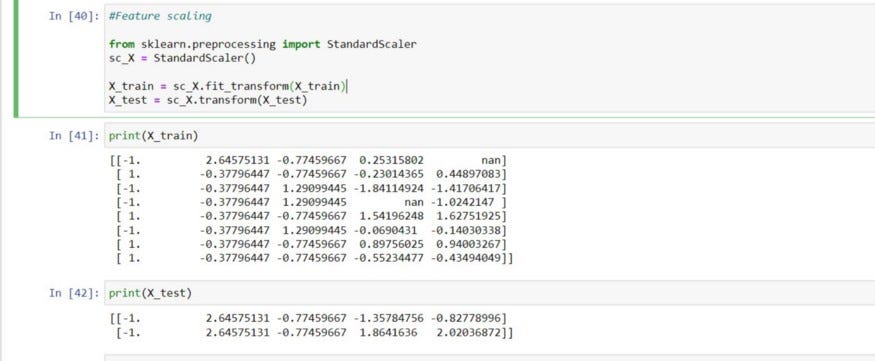Screen dimensions: 875x361
Task: Click the value -1.0242147 in output
Action: pyautogui.click(x=462, y=203)
